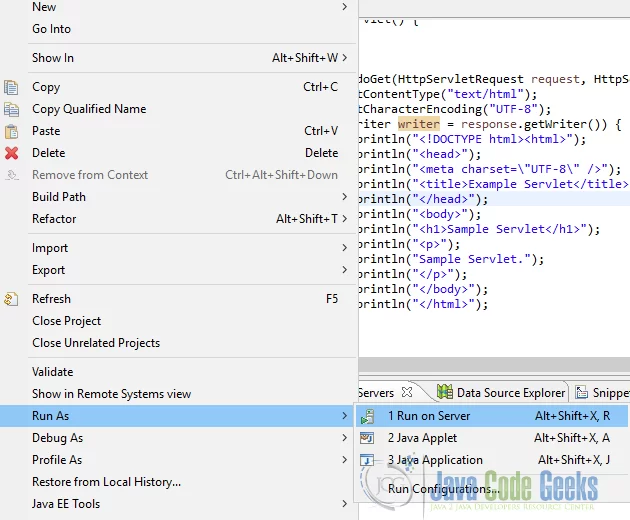Click response.getWriter() in the code
Image resolution: width=630 pixels, height=520 pixels.
[530, 124]
